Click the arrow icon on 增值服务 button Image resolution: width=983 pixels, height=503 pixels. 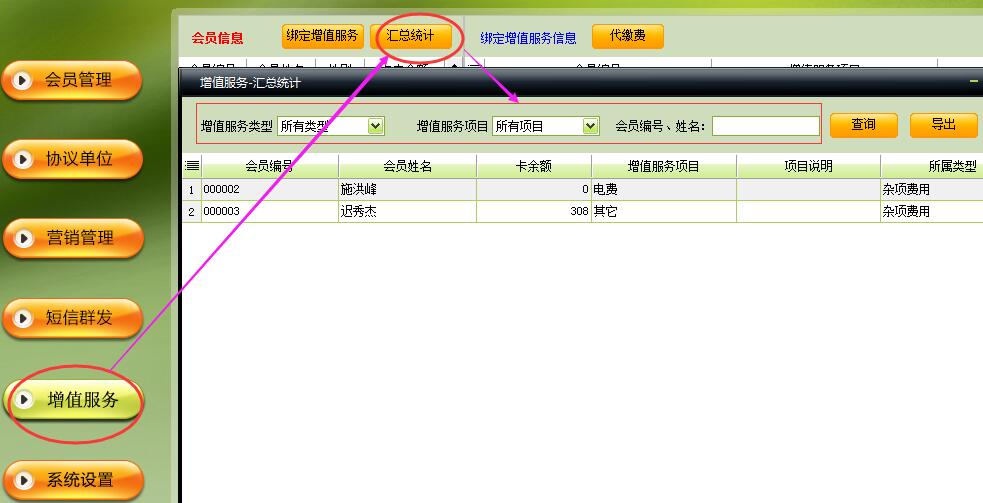click(x=24, y=400)
